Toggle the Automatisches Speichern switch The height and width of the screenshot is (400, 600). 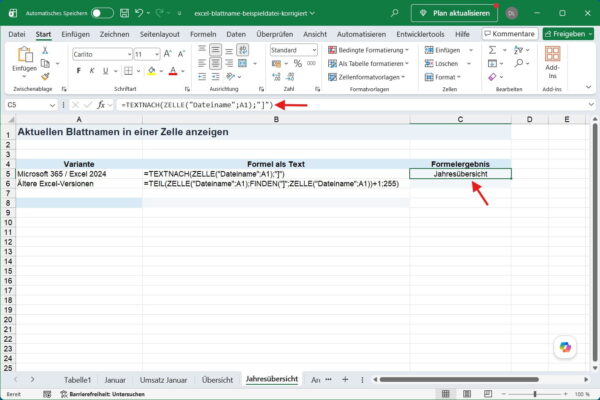point(102,13)
